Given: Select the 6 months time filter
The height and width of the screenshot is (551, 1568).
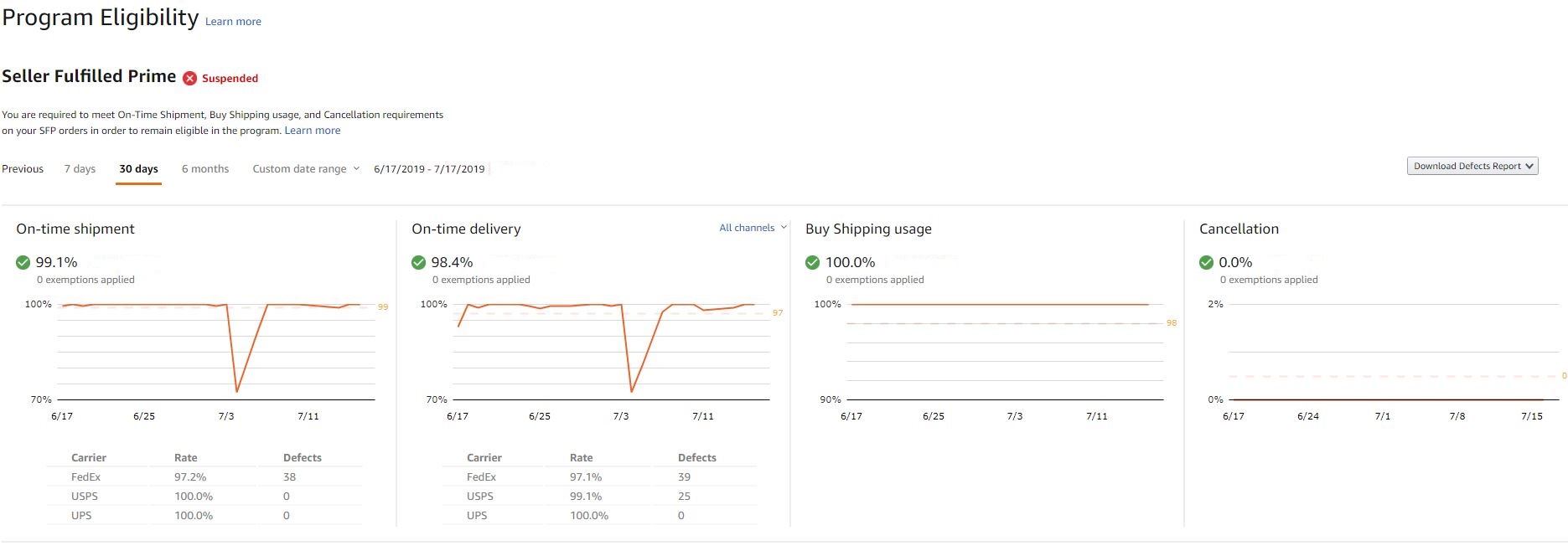Looking at the screenshot, I should pos(205,168).
